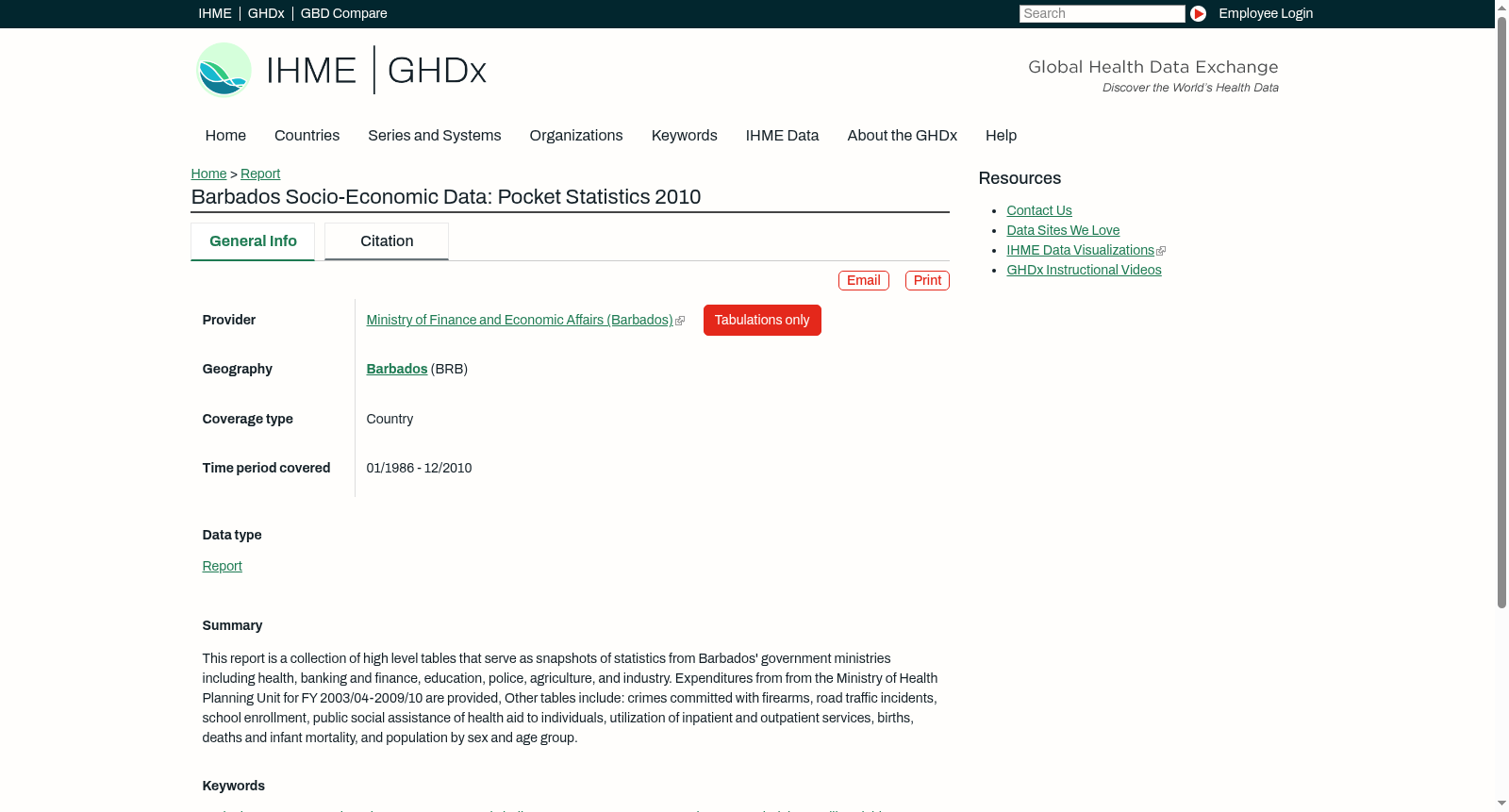Click the 'Provider' field label
This screenshot has height=812, width=1509.
[x=229, y=321]
